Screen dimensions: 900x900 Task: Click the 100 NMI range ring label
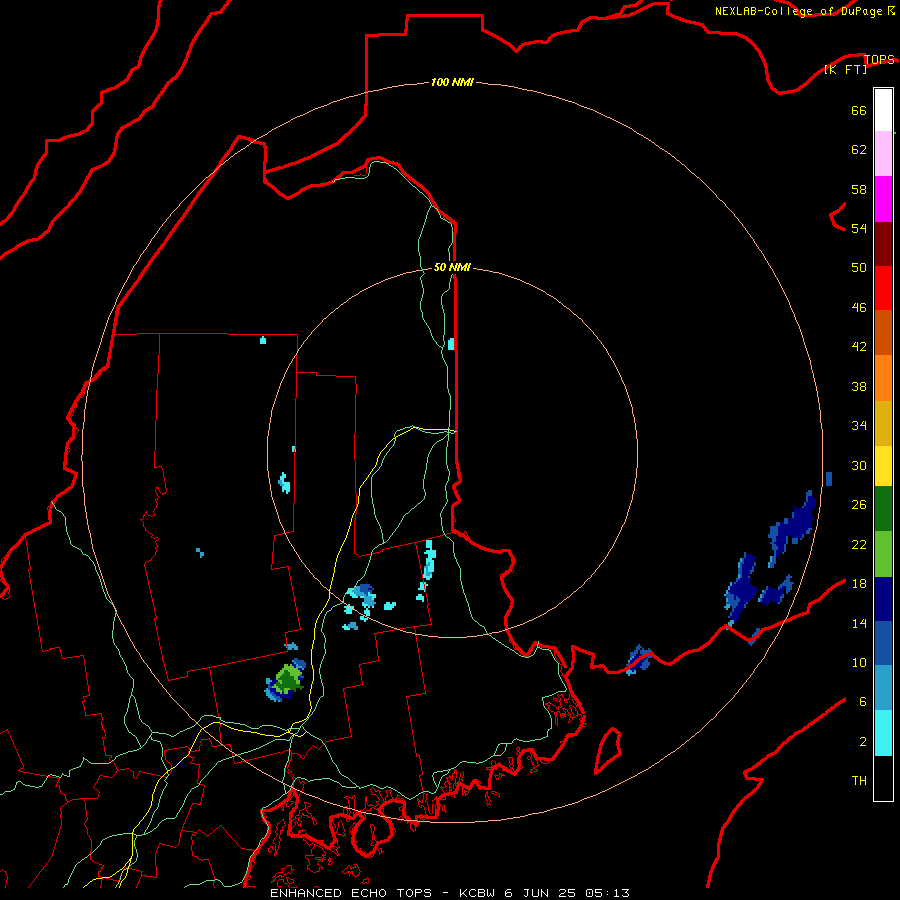point(452,82)
